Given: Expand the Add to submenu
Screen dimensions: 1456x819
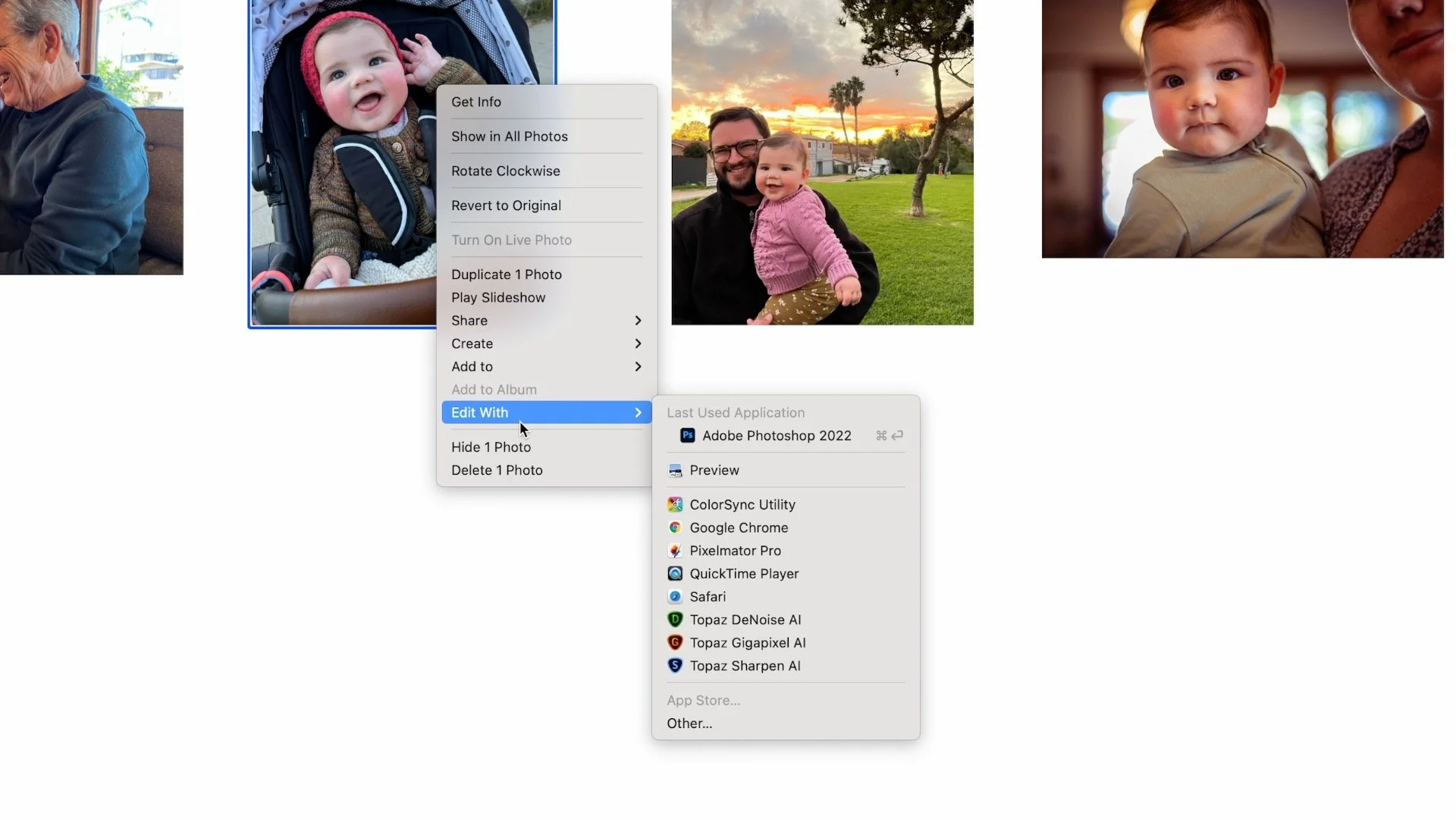Looking at the screenshot, I should point(472,366).
